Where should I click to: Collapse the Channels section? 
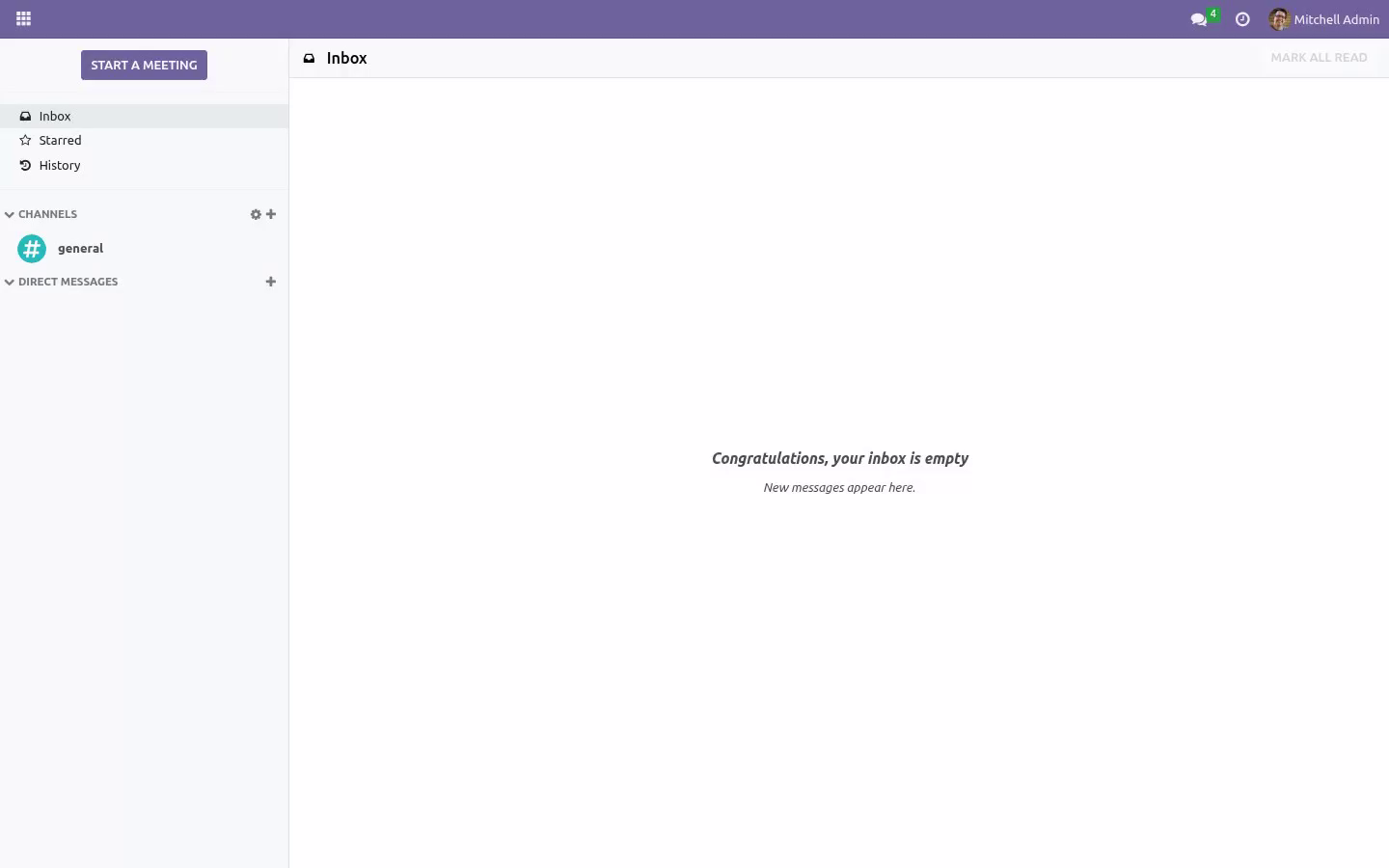tap(41, 214)
